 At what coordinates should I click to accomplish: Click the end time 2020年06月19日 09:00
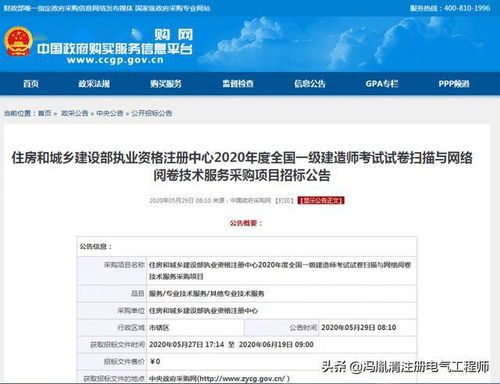pyautogui.click(x=276, y=345)
